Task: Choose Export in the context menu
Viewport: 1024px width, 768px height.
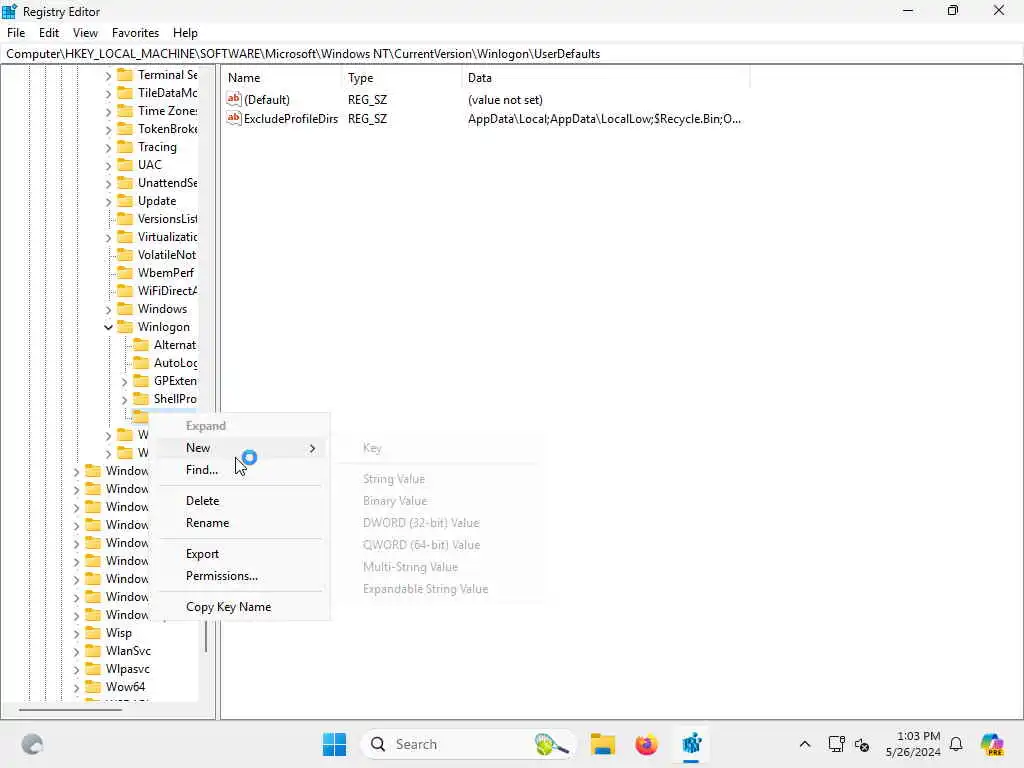Action: (242, 554)
